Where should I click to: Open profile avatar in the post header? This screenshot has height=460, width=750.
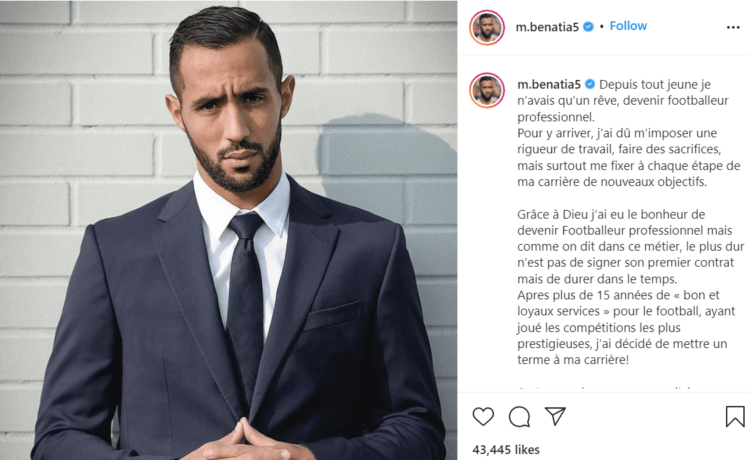(x=487, y=27)
